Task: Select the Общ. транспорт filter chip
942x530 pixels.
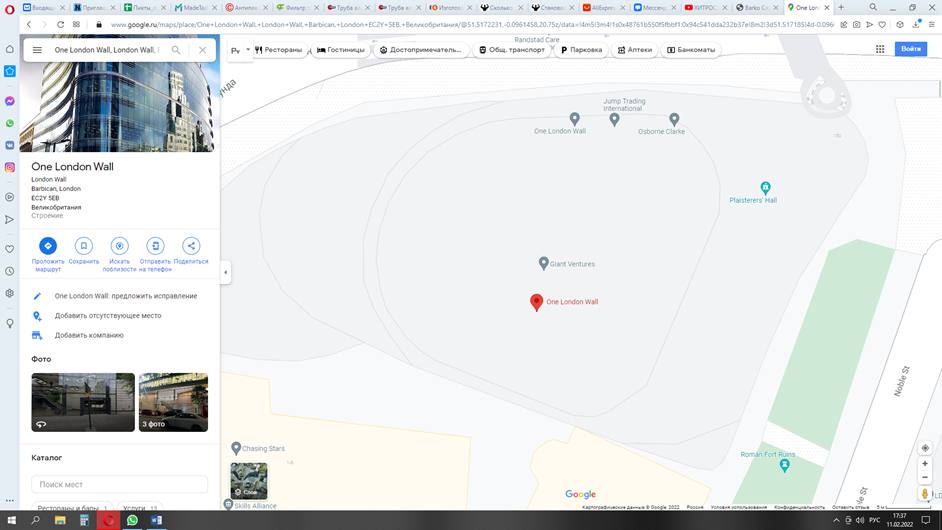Action: click(512, 50)
